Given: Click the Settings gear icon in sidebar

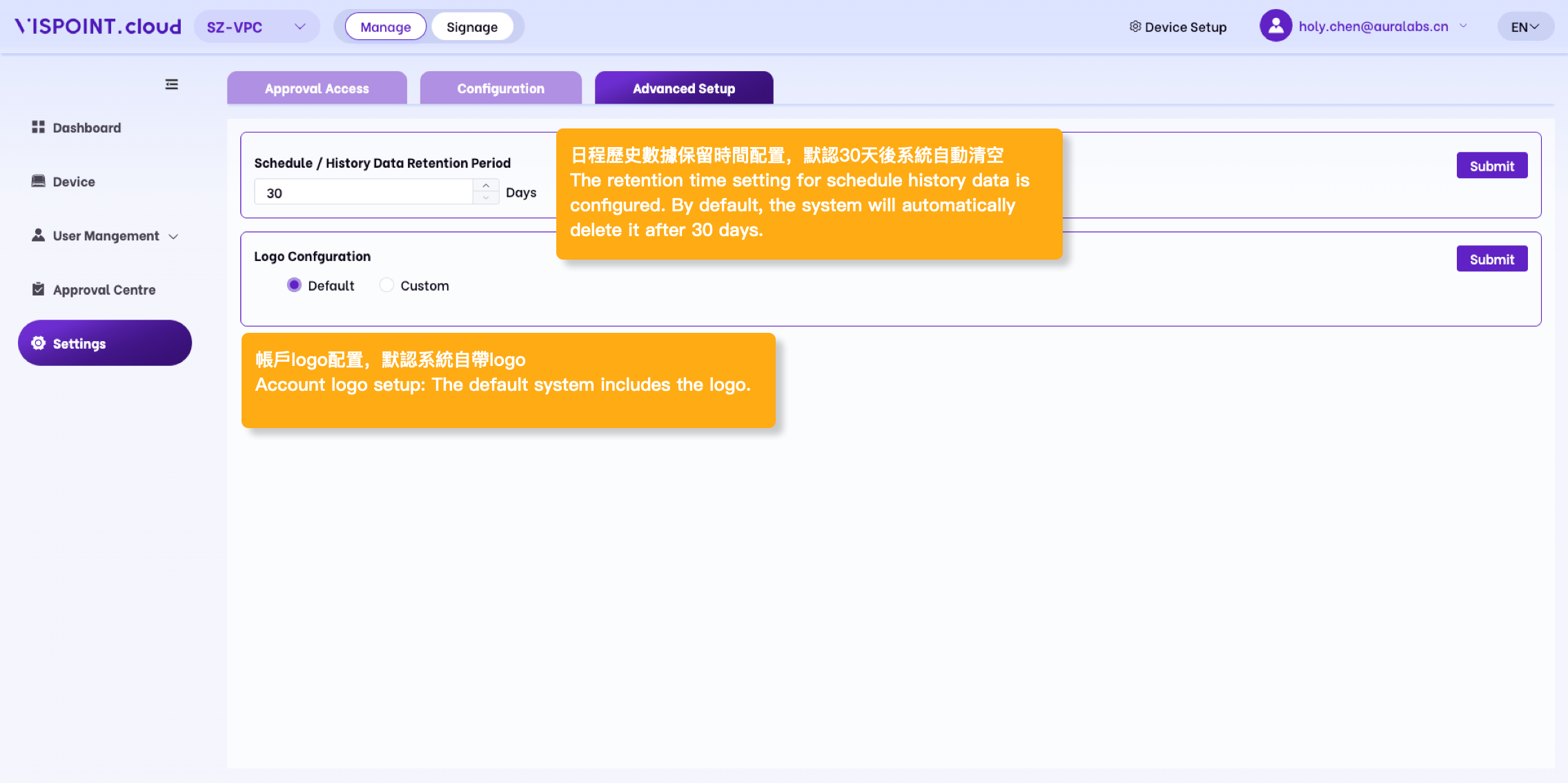Looking at the screenshot, I should 38,343.
